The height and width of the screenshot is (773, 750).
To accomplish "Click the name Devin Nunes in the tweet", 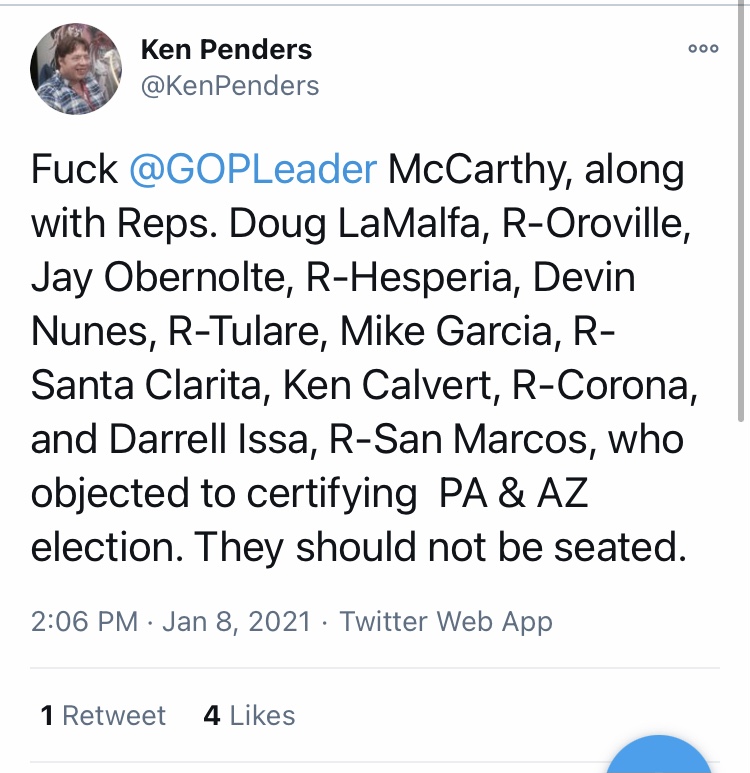I will [x=584, y=277].
